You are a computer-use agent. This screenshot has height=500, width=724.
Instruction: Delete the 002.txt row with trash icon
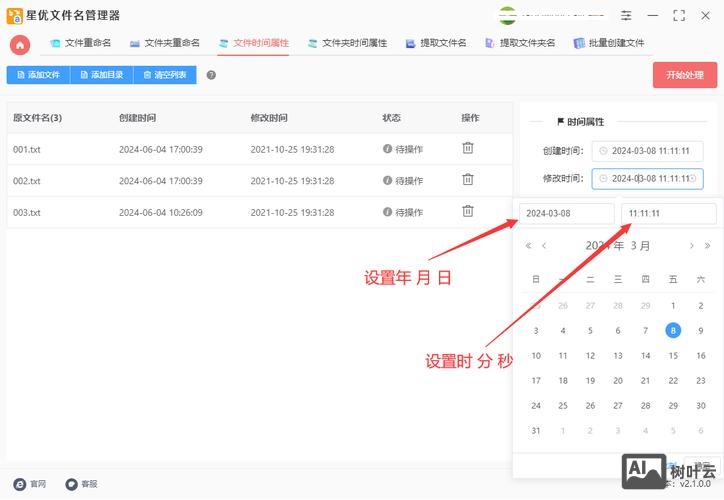468,180
